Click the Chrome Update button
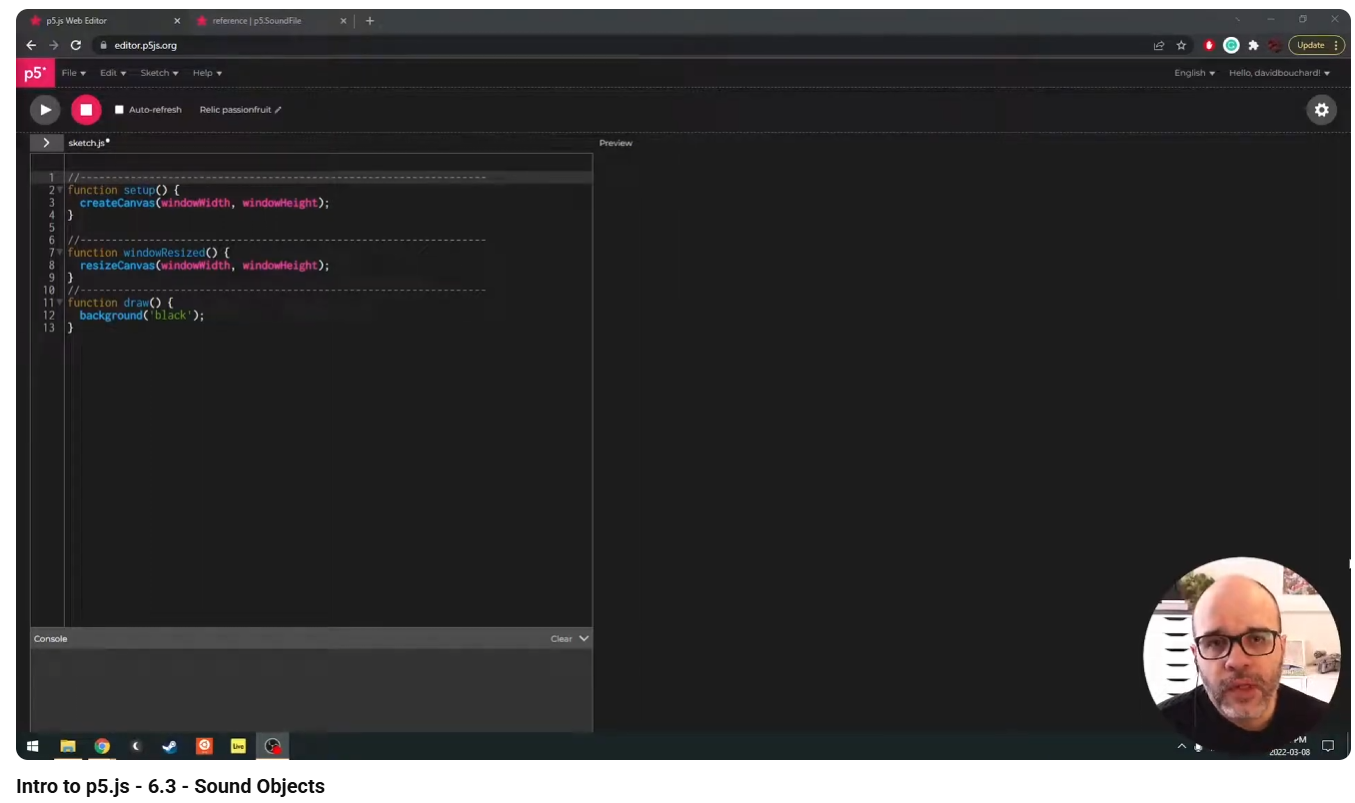The image size is (1355, 803). point(1315,45)
